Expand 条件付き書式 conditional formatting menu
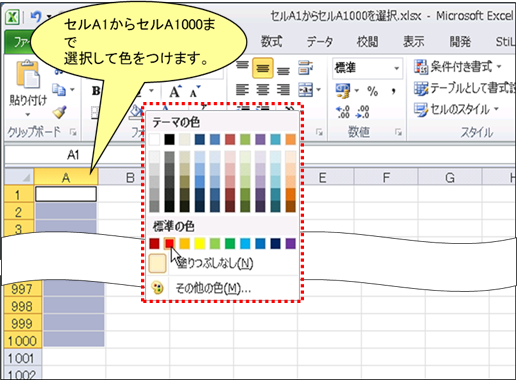The image size is (517, 380). pos(457,67)
